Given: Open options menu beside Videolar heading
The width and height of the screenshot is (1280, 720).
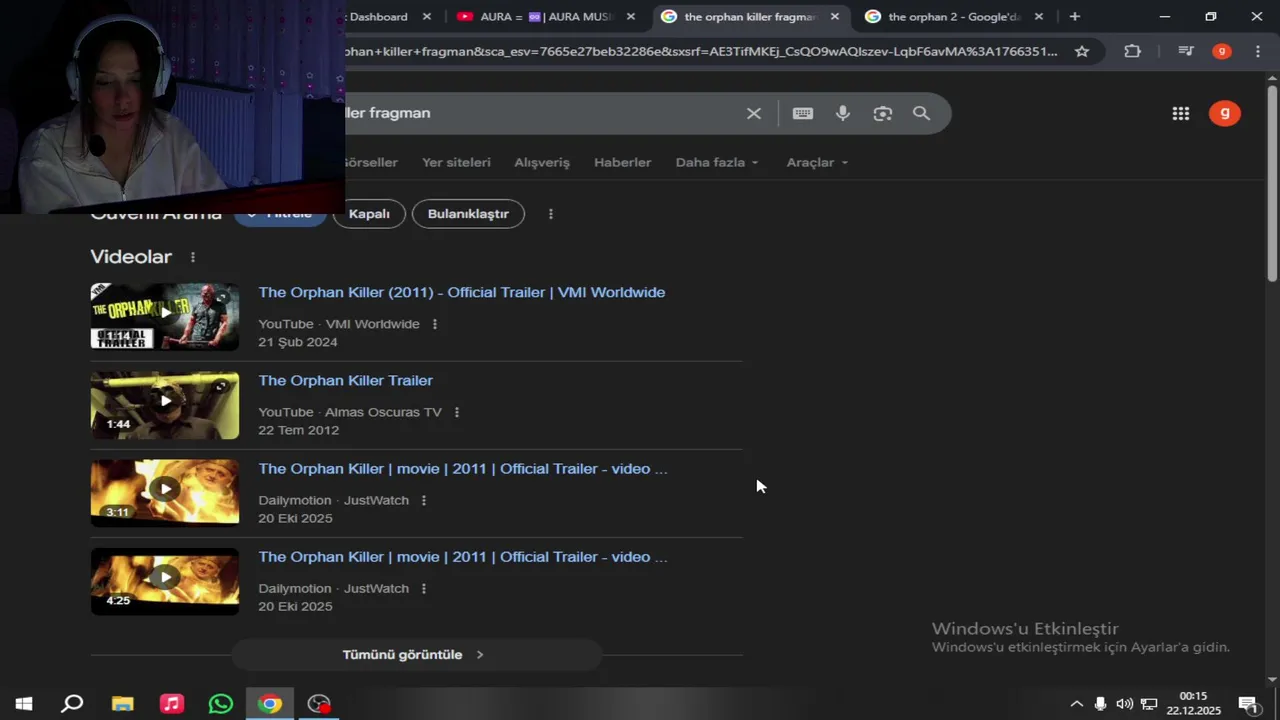Looking at the screenshot, I should pos(193,257).
